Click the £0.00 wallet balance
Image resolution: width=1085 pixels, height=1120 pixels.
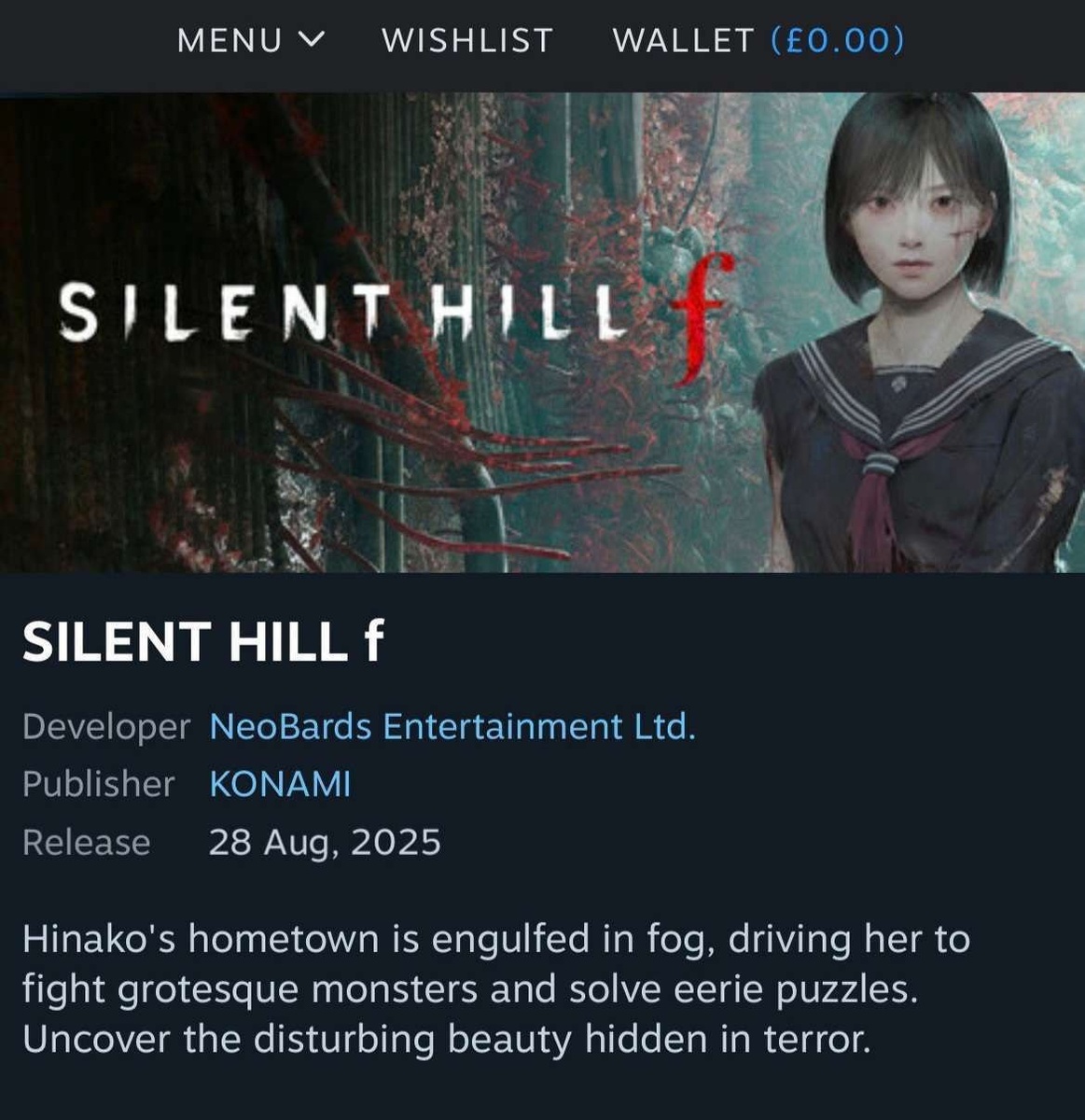pos(838,40)
